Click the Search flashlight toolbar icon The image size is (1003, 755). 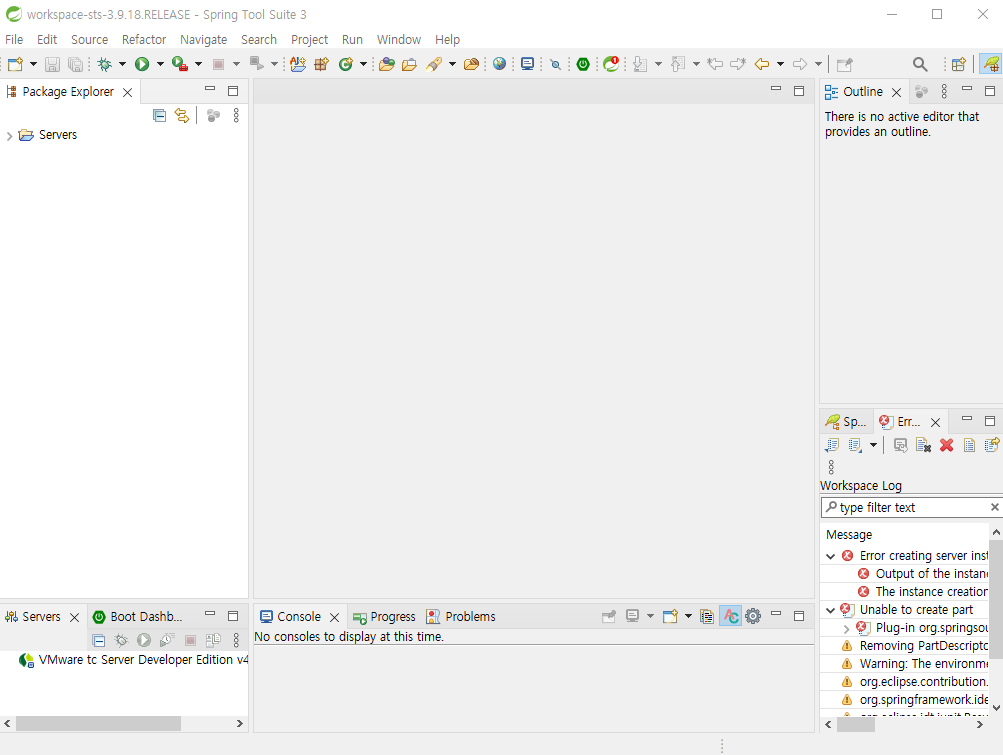click(x=434, y=64)
